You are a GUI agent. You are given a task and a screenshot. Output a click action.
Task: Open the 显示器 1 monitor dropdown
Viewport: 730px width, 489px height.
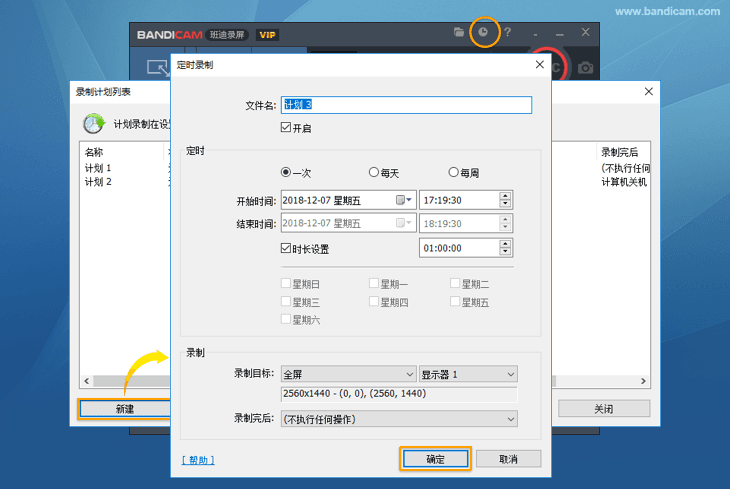468,374
